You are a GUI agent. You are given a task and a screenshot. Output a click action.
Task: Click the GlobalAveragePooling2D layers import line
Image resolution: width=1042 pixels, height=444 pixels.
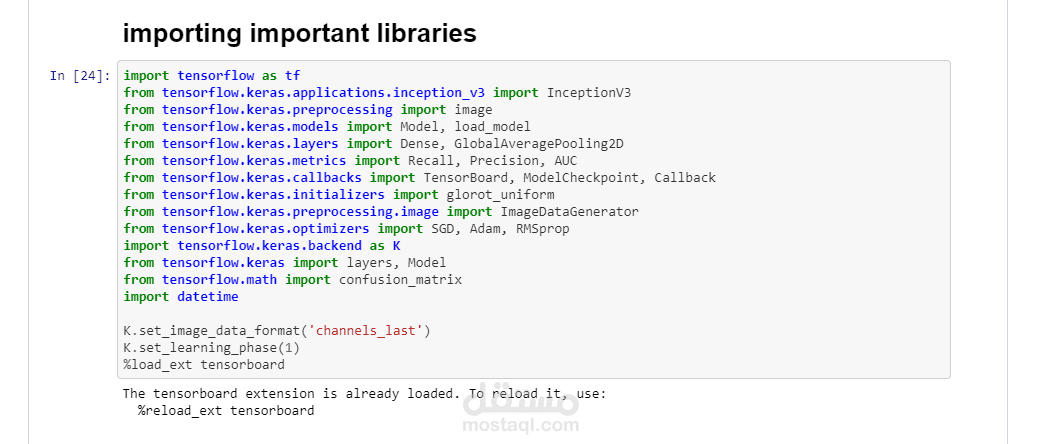(373, 143)
